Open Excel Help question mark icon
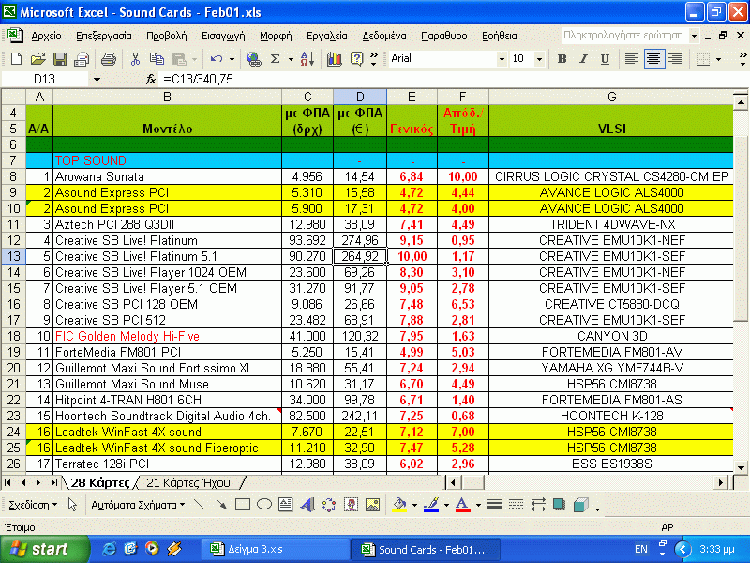Screen dimensions: 750x563 [x=357, y=59]
